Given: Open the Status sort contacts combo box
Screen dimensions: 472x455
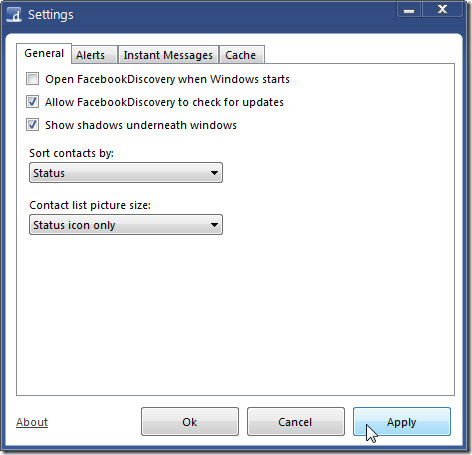Looking at the screenshot, I should pos(126,173).
